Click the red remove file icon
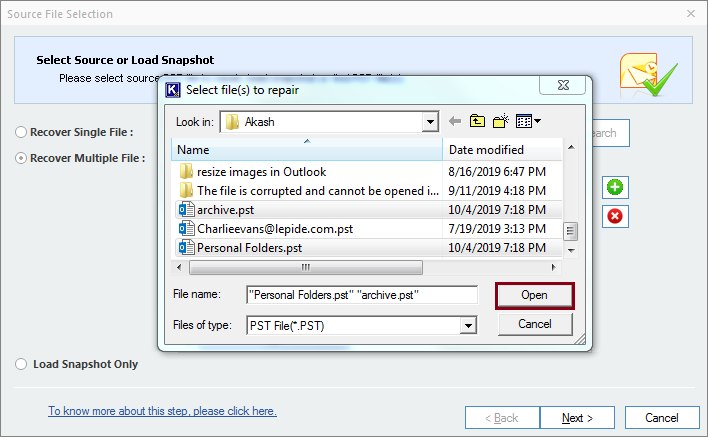Image resolution: width=708 pixels, height=437 pixels. (616, 216)
